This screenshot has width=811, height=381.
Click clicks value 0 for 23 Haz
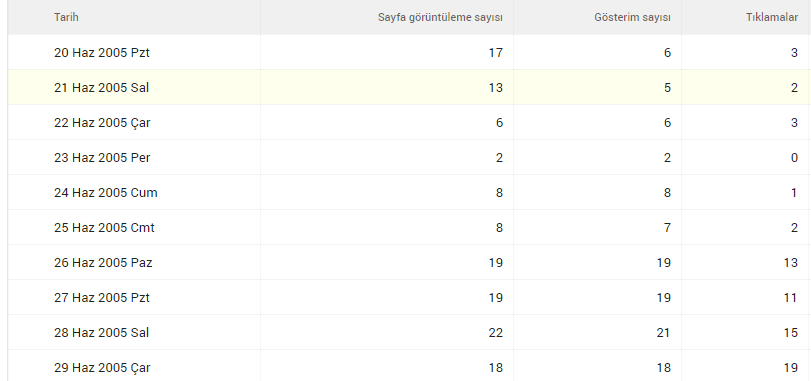[794, 158]
